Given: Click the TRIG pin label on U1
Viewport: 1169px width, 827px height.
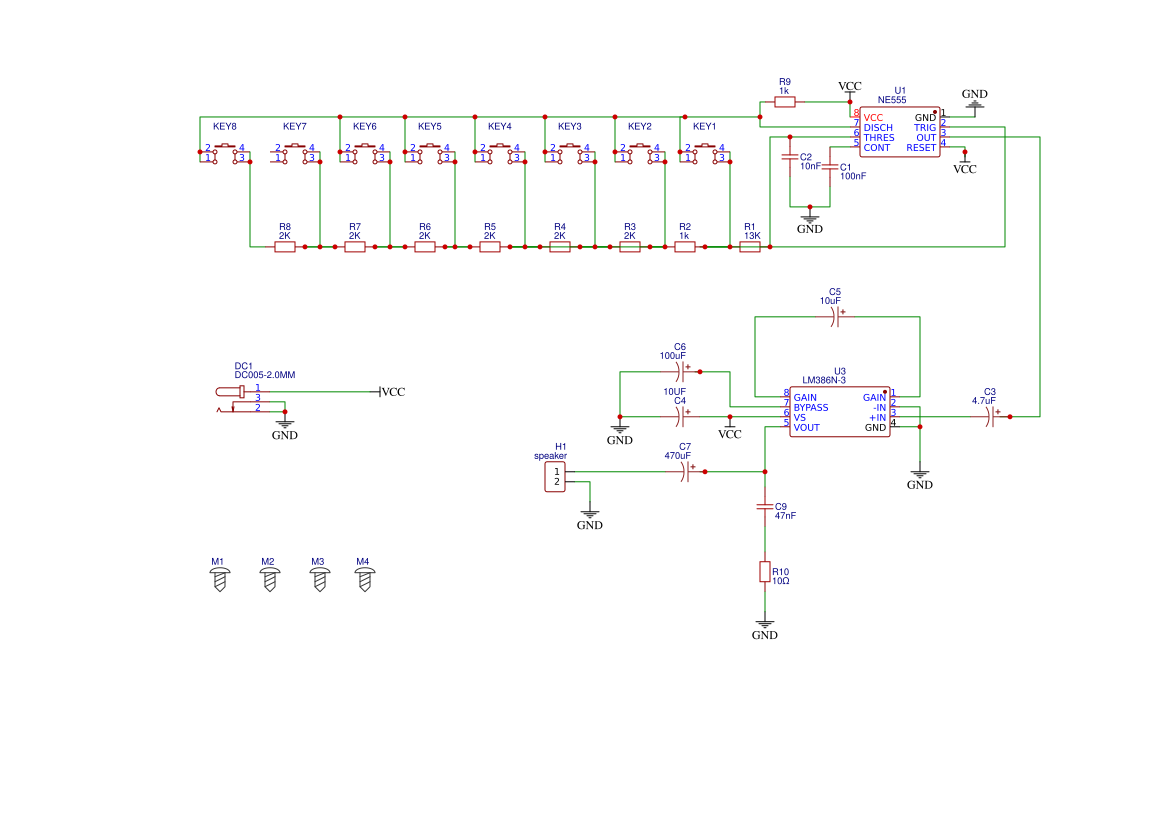Looking at the screenshot, I should click(925, 128).
